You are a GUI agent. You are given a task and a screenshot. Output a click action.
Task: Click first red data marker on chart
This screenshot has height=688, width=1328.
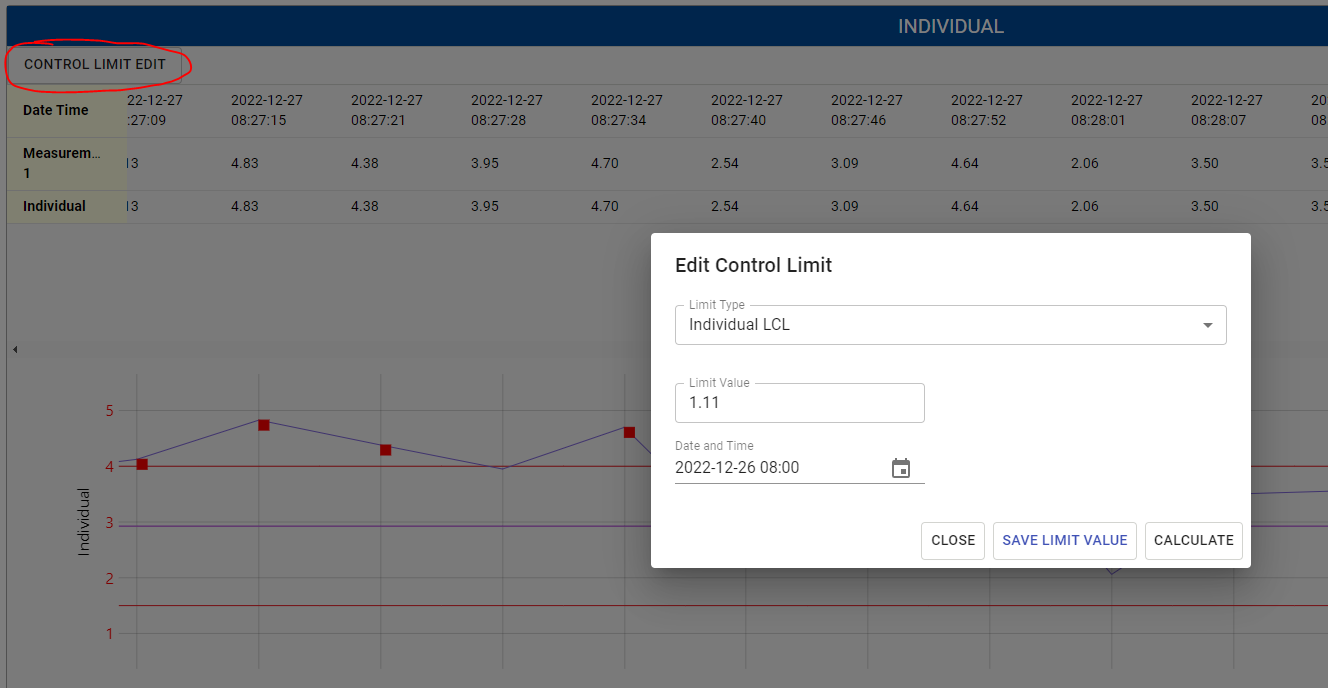point(142,464)
